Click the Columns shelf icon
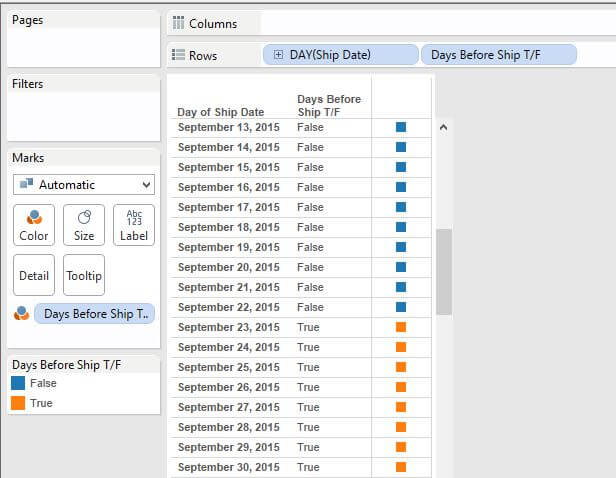 (x=179, y=24)
